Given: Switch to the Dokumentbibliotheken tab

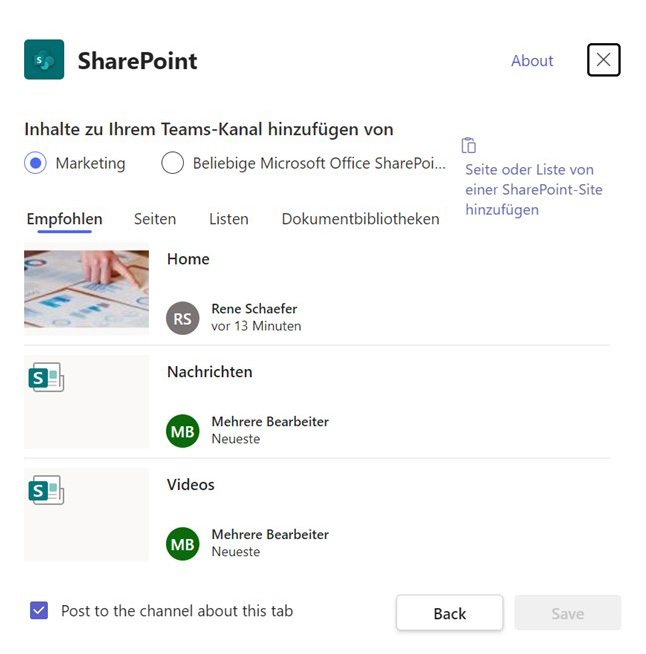Looking at the screenshot, I should point(361,219).
